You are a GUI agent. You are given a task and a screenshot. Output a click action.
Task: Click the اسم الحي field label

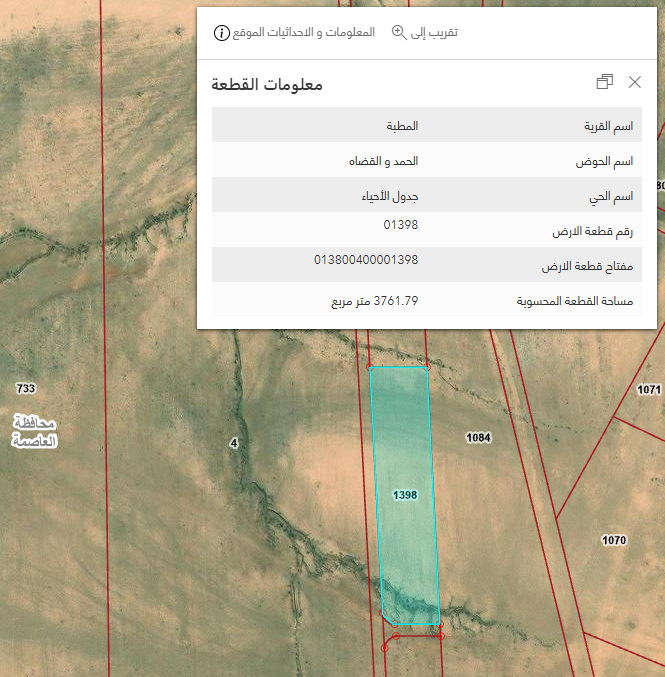coord(611,197)
